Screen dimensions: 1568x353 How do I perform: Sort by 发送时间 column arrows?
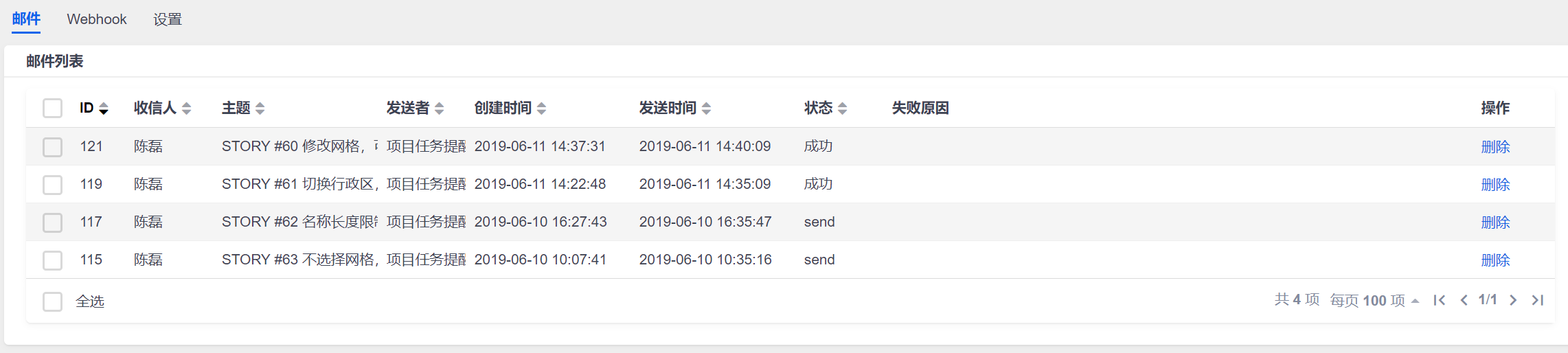point(706,109)
